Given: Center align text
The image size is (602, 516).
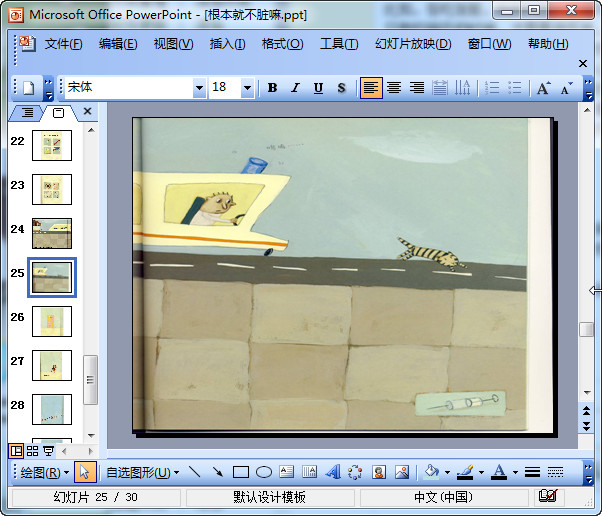Looking at the screenshot, I should pos(394,88).
